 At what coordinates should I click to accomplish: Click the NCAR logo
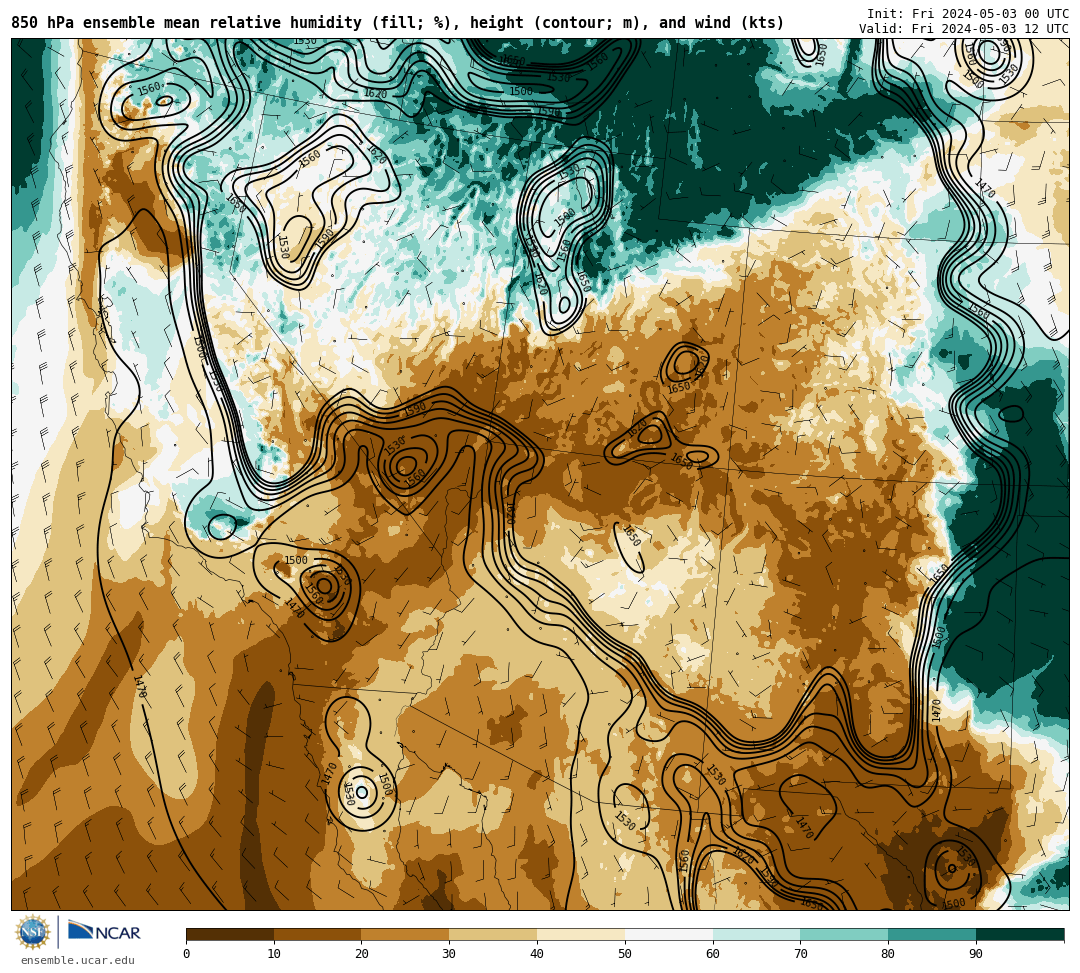(105, 931)
